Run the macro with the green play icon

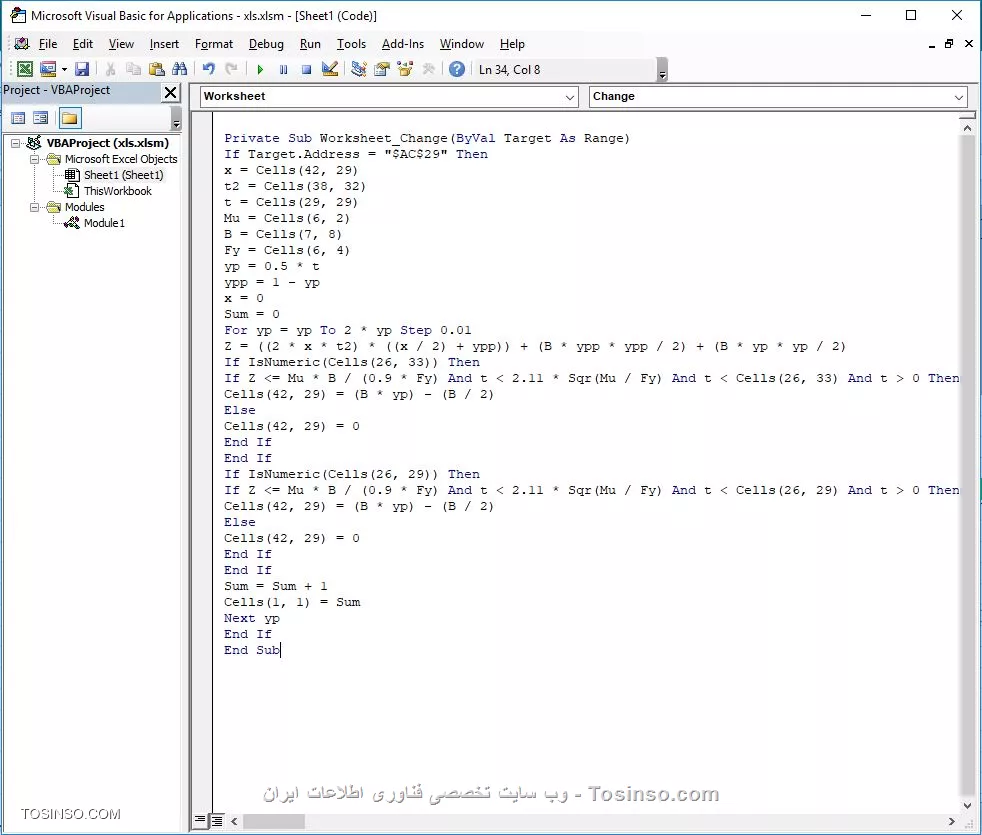260,70
